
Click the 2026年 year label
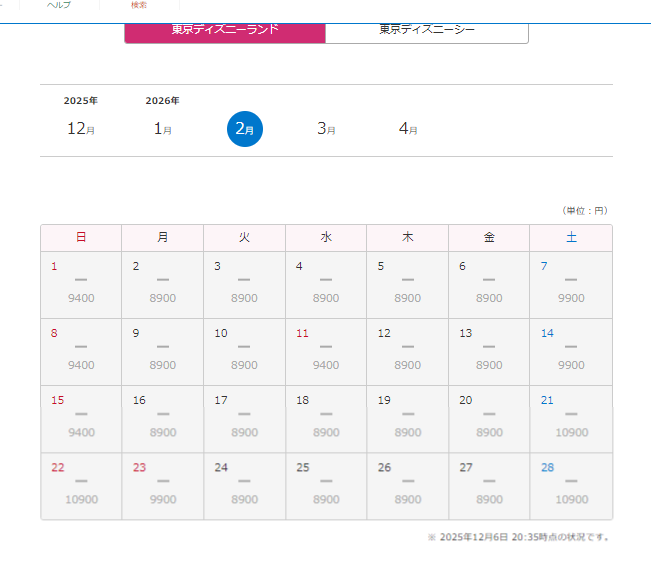[x=162, y=100]
